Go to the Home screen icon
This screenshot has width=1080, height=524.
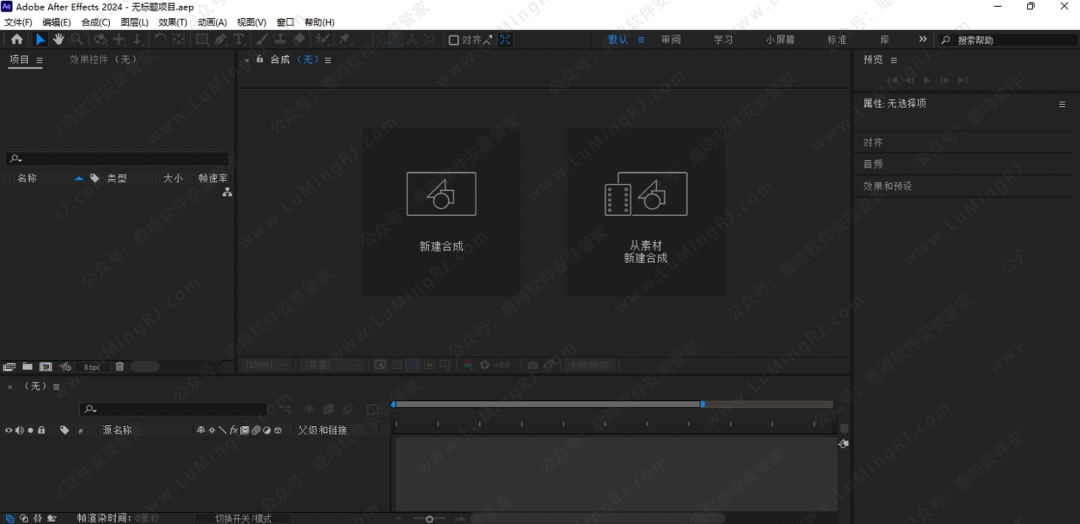[17, 39]
